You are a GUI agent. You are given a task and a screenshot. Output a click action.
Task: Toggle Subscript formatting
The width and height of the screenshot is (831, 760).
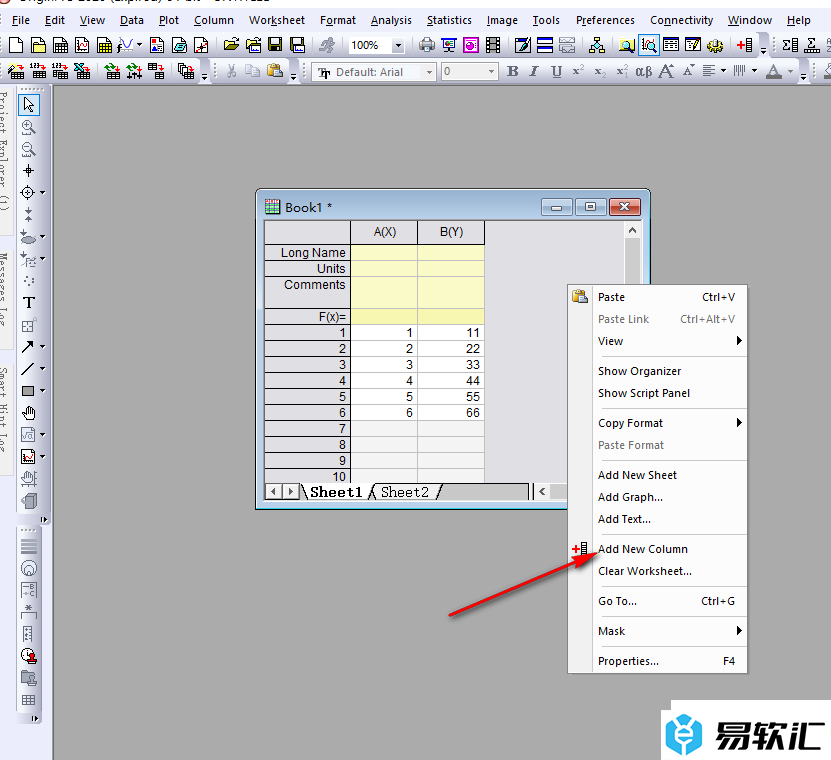pyautogui.click(x=600, y=71)
